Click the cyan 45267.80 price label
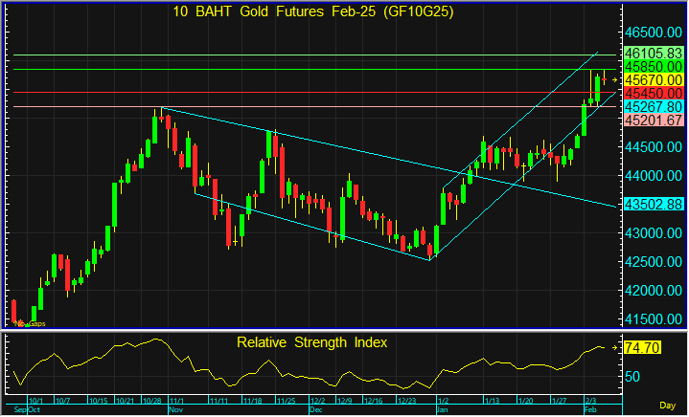 [653, 106]
